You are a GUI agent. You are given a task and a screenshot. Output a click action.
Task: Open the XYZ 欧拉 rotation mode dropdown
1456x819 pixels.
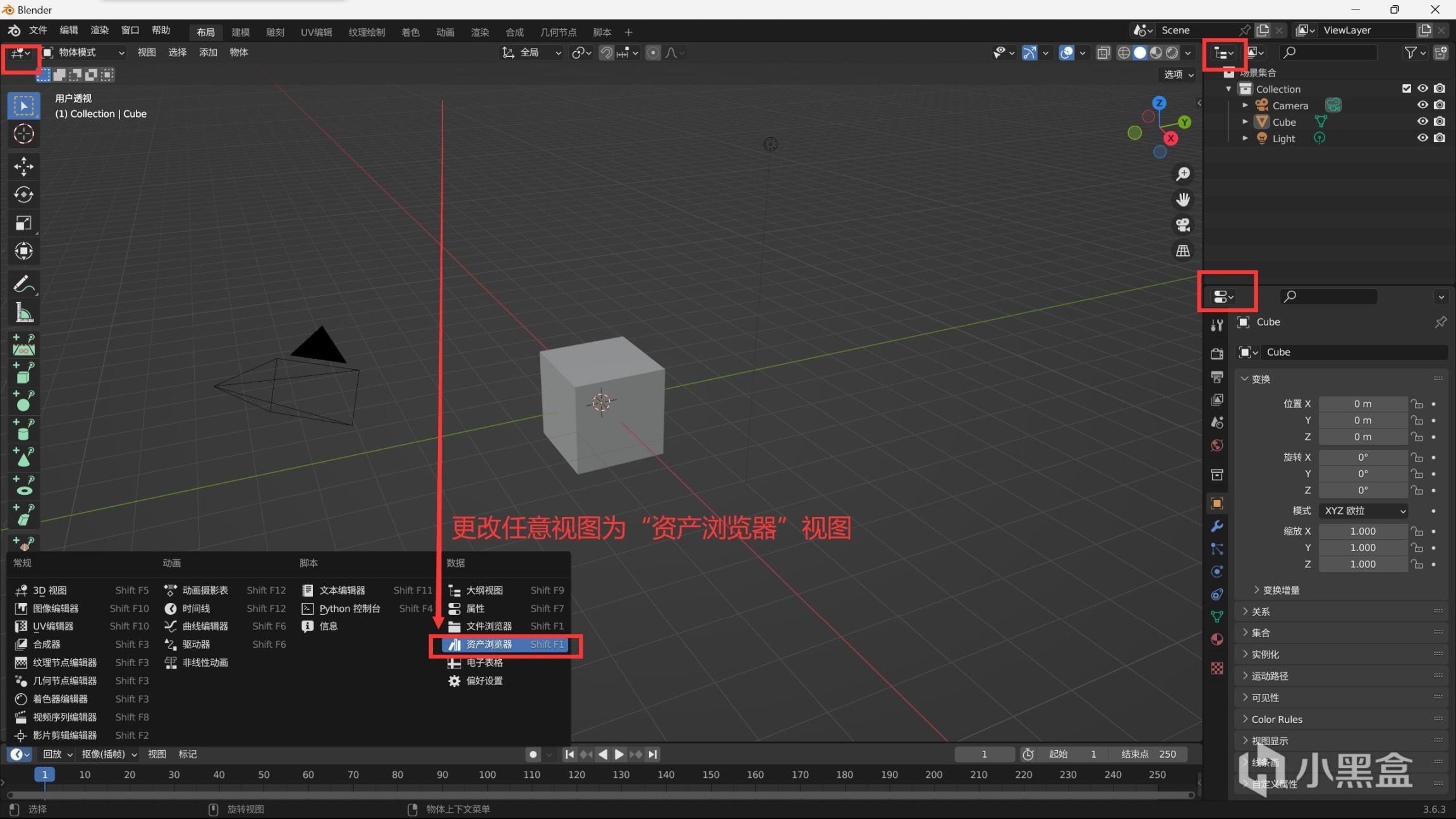pos(1364,511)
